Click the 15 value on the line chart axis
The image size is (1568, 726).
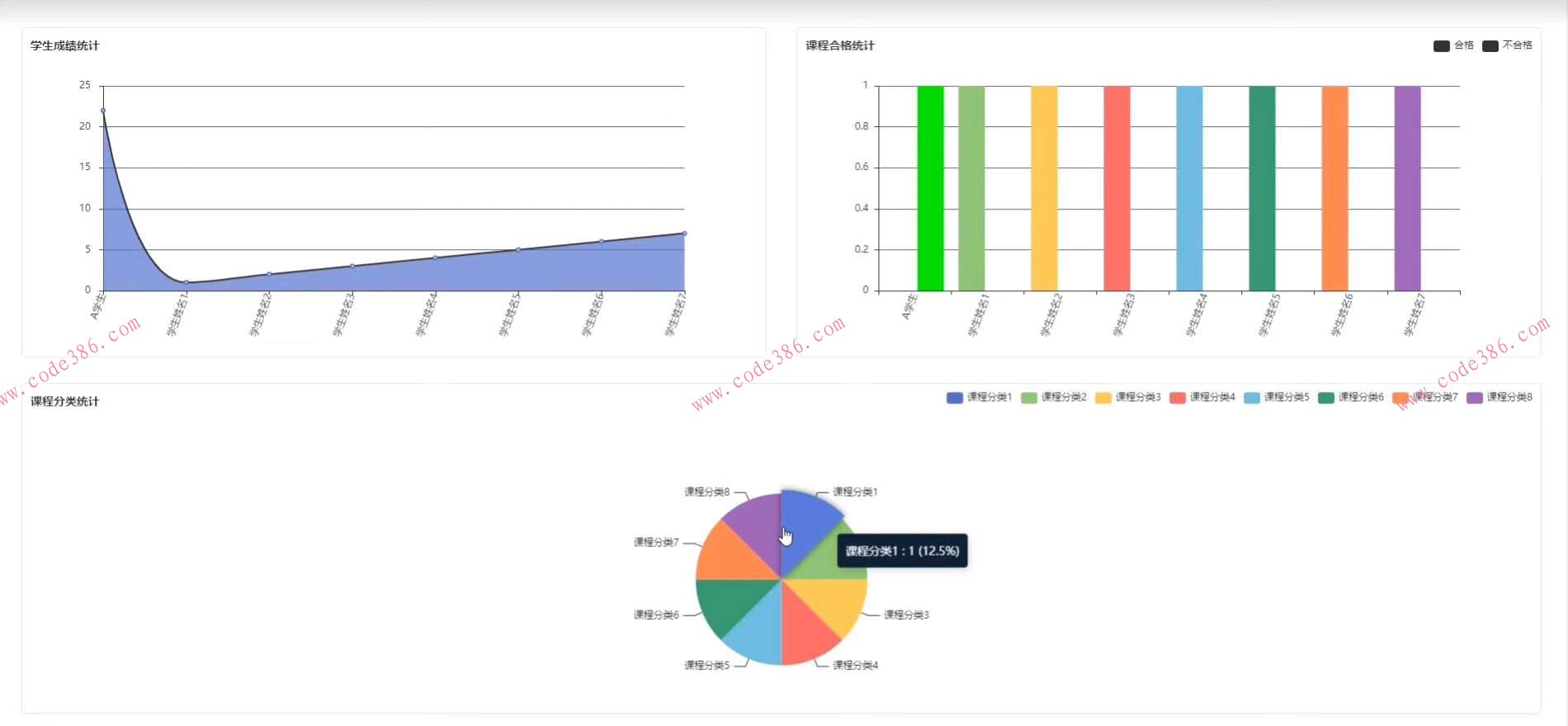pos(85,167)
